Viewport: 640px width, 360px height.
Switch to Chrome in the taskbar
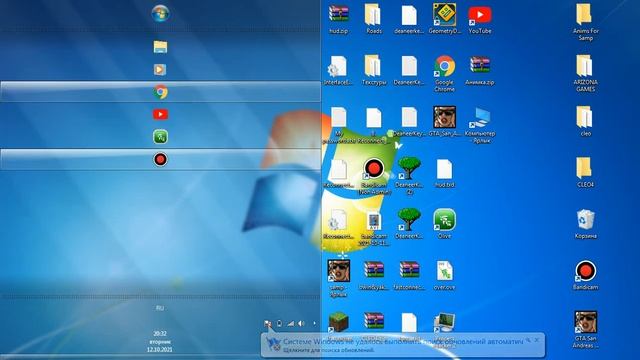(x=160, y=92)
